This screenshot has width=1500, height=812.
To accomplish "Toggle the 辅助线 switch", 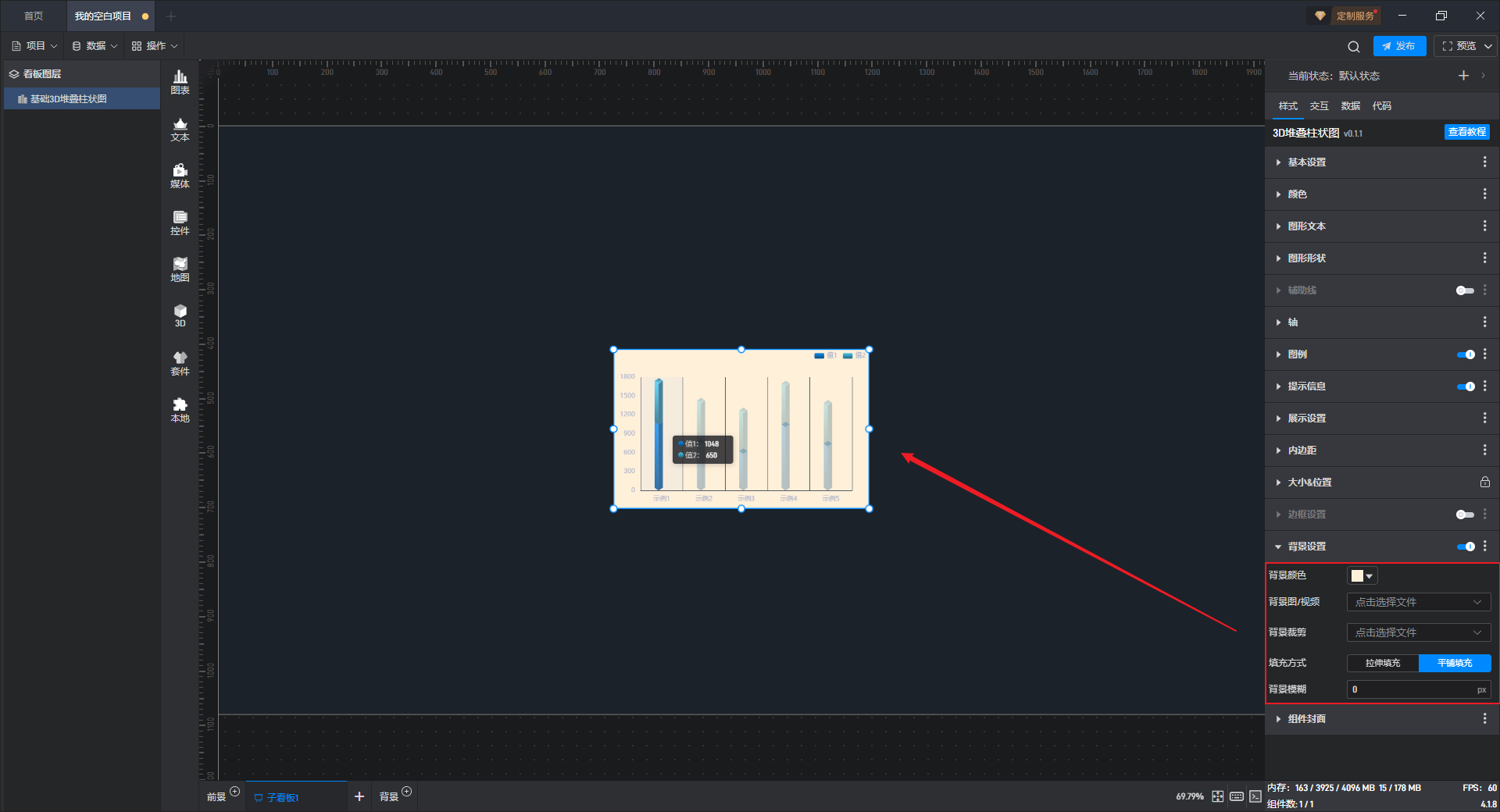I will (x=1465, y=290).
